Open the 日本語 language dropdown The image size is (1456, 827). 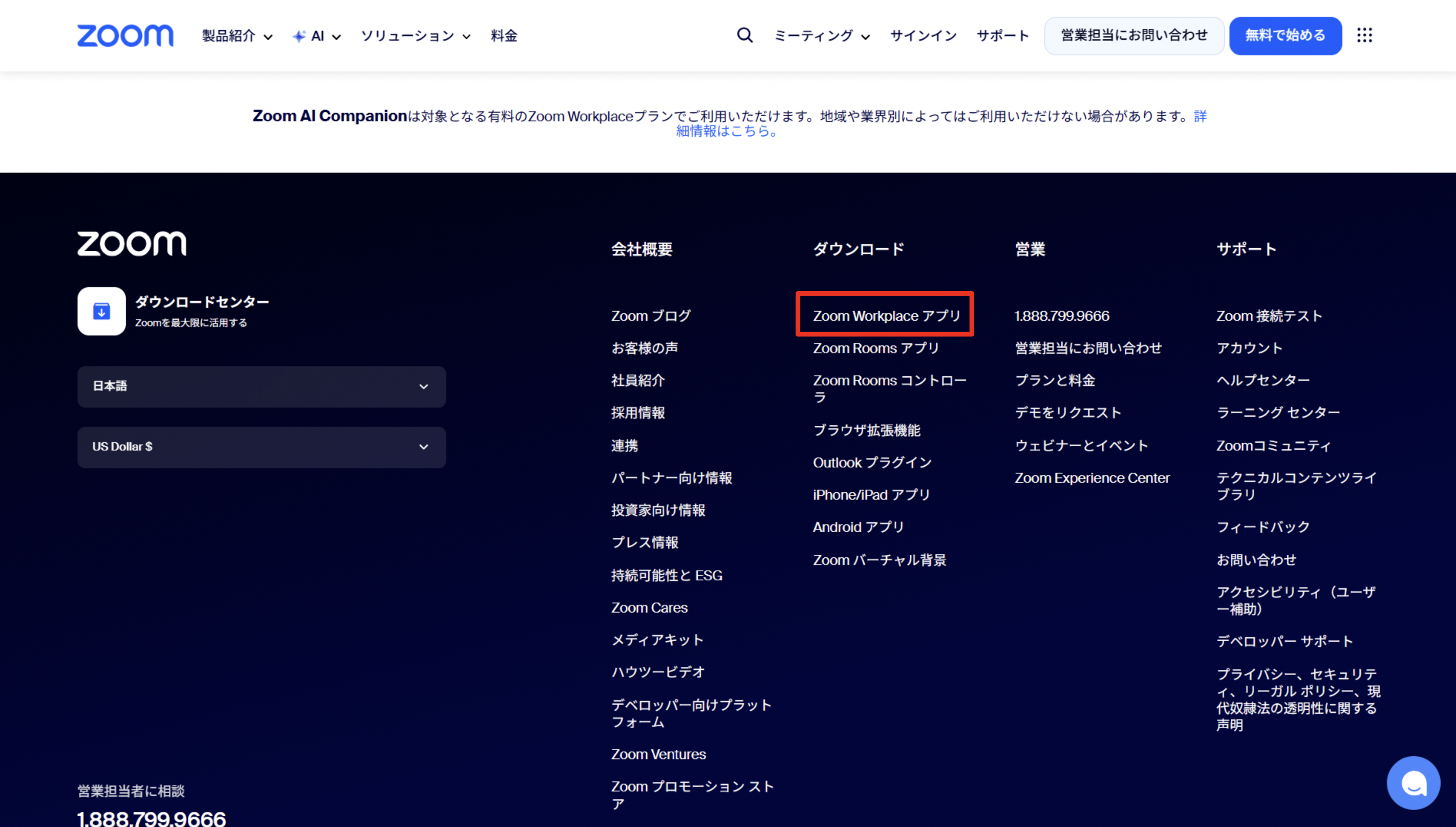point(261,386)
